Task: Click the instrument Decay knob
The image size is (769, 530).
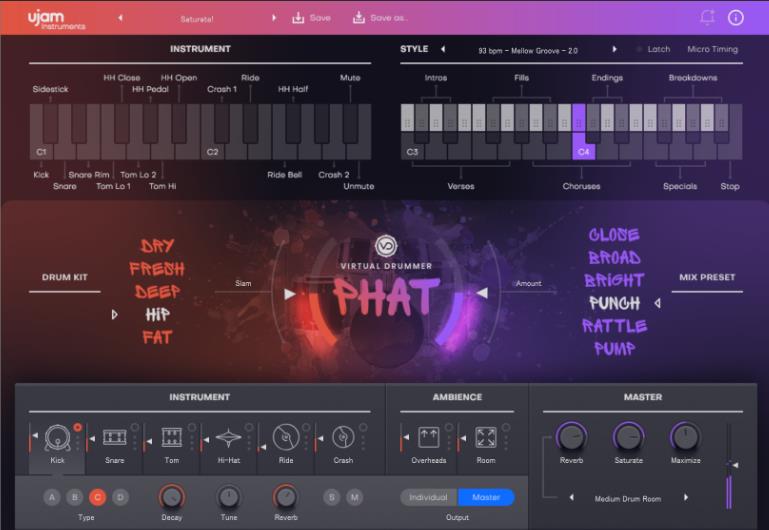Action: tap(172, 497)
